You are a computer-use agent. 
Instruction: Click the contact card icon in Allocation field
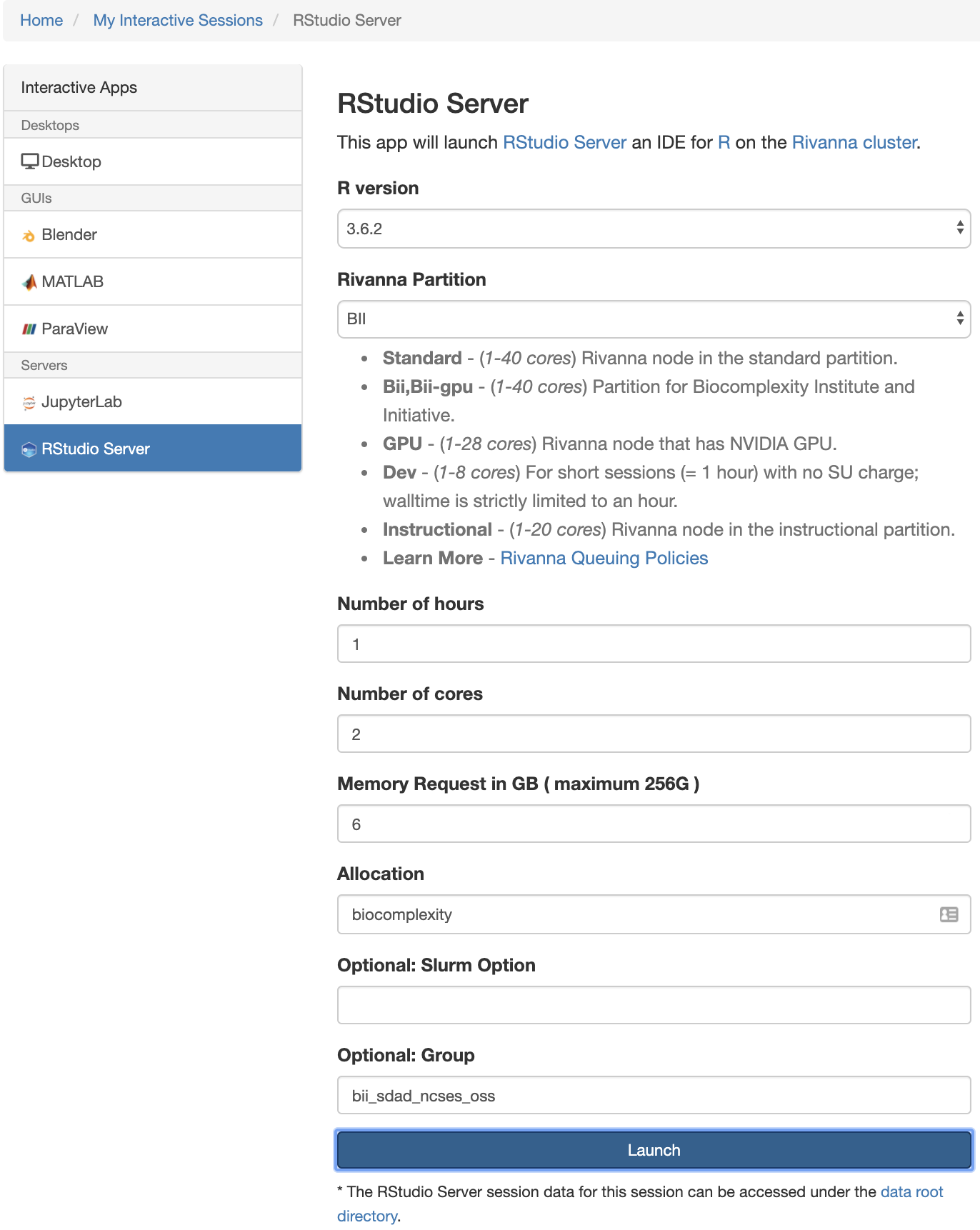(949, 914)
